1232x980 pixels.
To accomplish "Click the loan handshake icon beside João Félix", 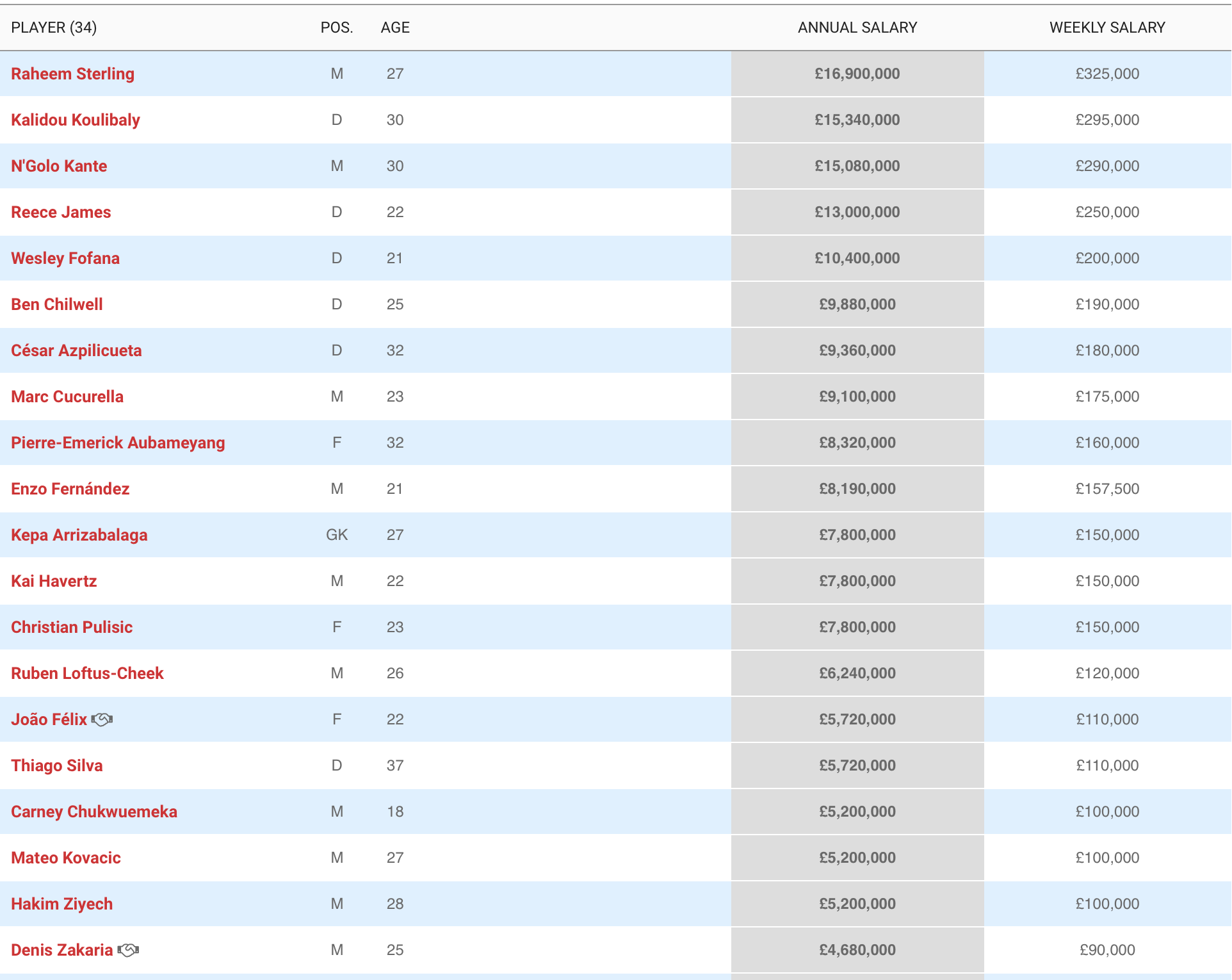I will tap(102, 719).
